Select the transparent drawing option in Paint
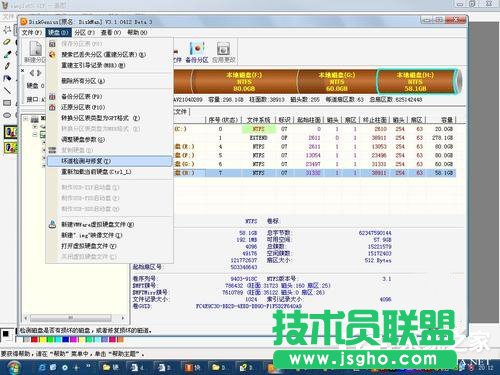500x375 pixels. 11,147
